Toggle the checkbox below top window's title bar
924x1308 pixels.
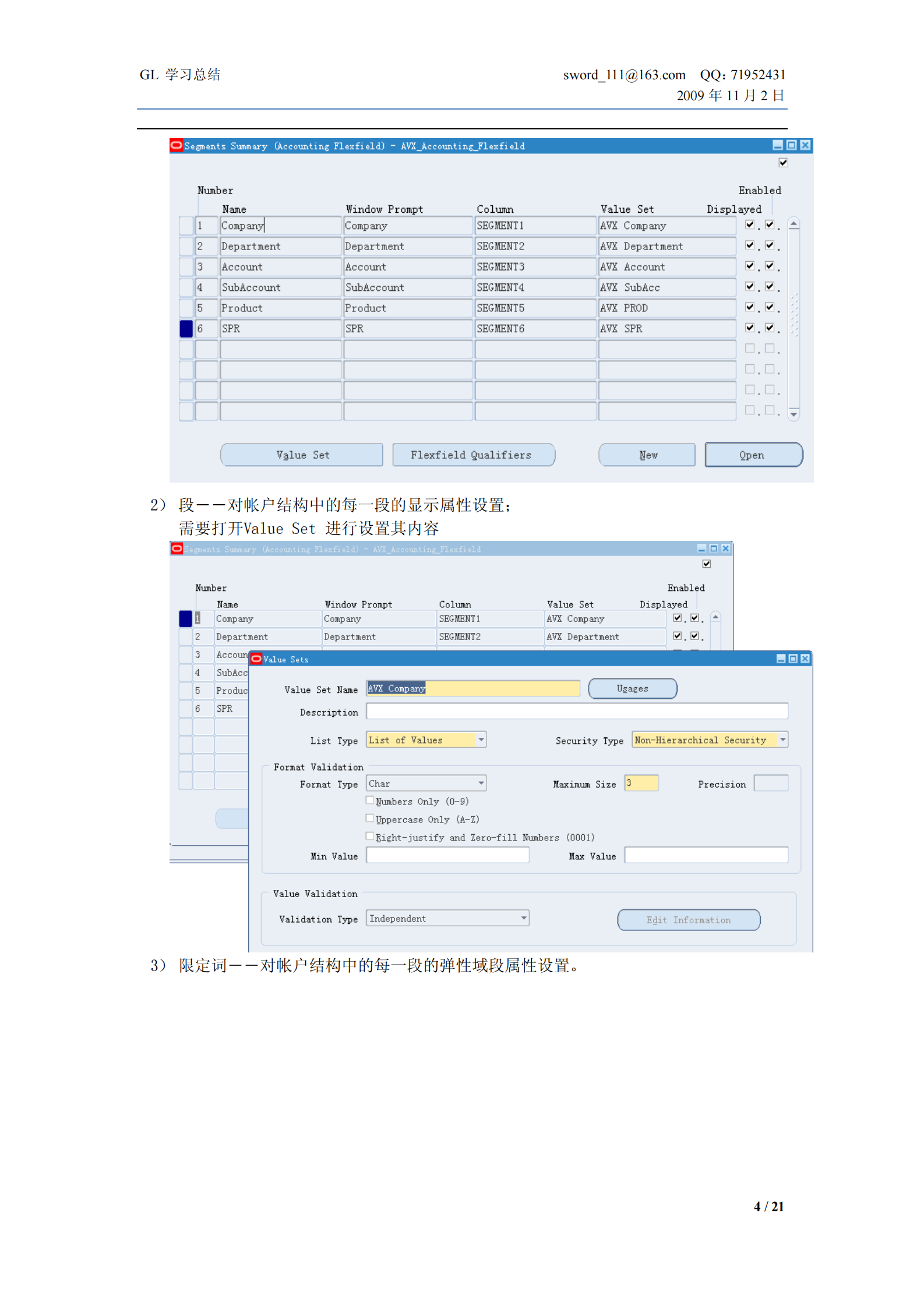(x=783, y=163)
